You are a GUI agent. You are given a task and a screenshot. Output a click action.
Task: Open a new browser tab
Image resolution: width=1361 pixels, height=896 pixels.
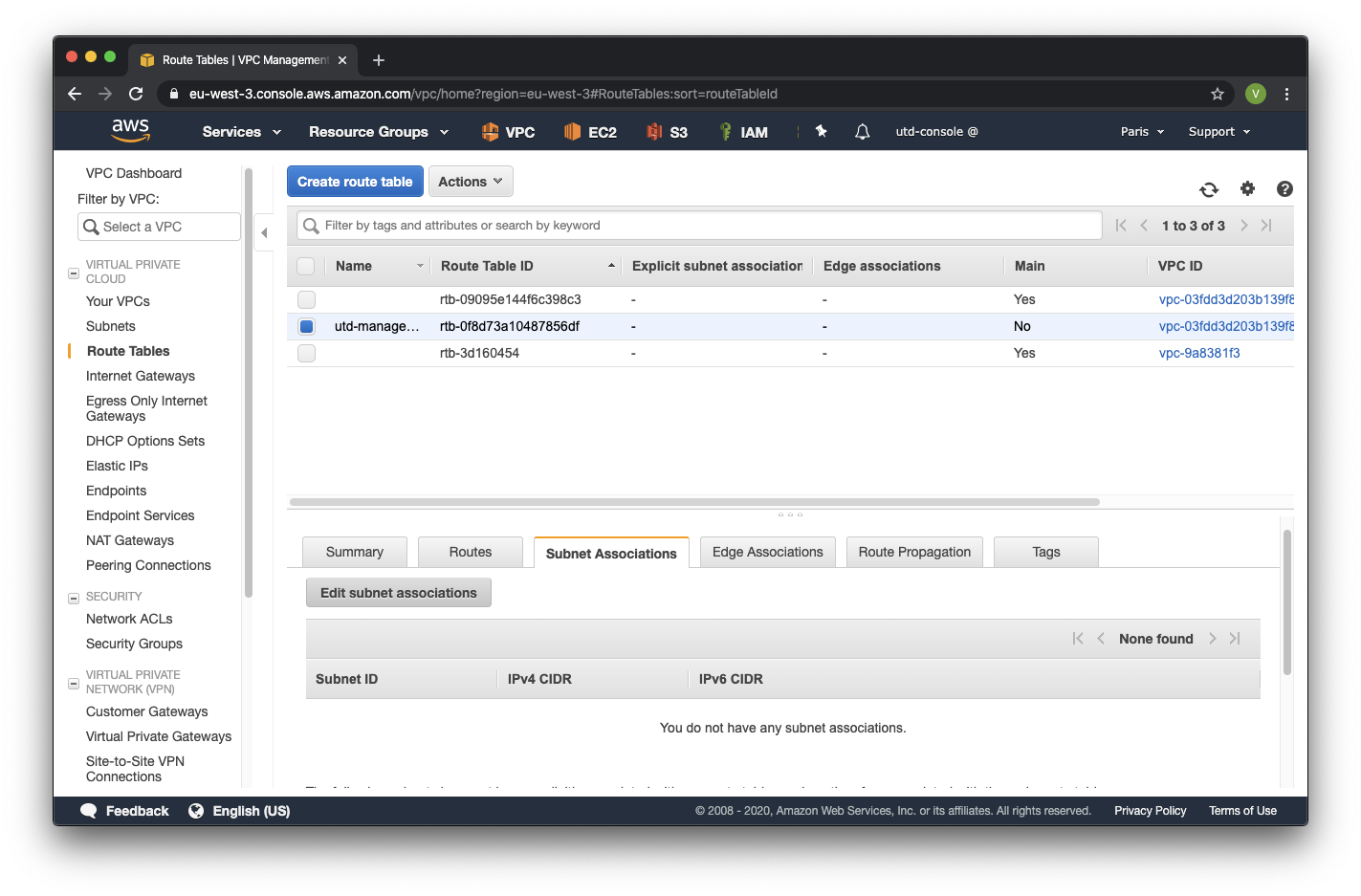point(379,60)
